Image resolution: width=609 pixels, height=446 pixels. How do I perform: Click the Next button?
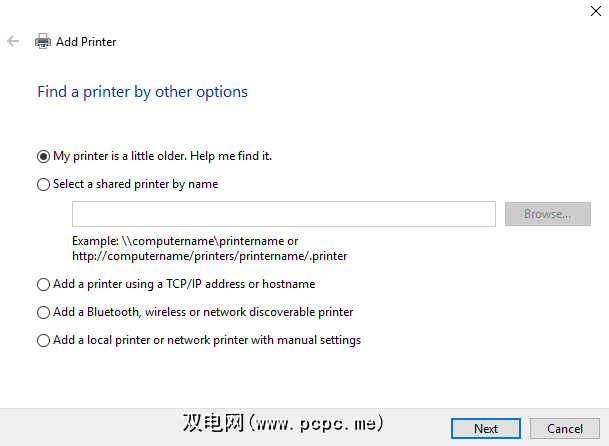(486, 428)
